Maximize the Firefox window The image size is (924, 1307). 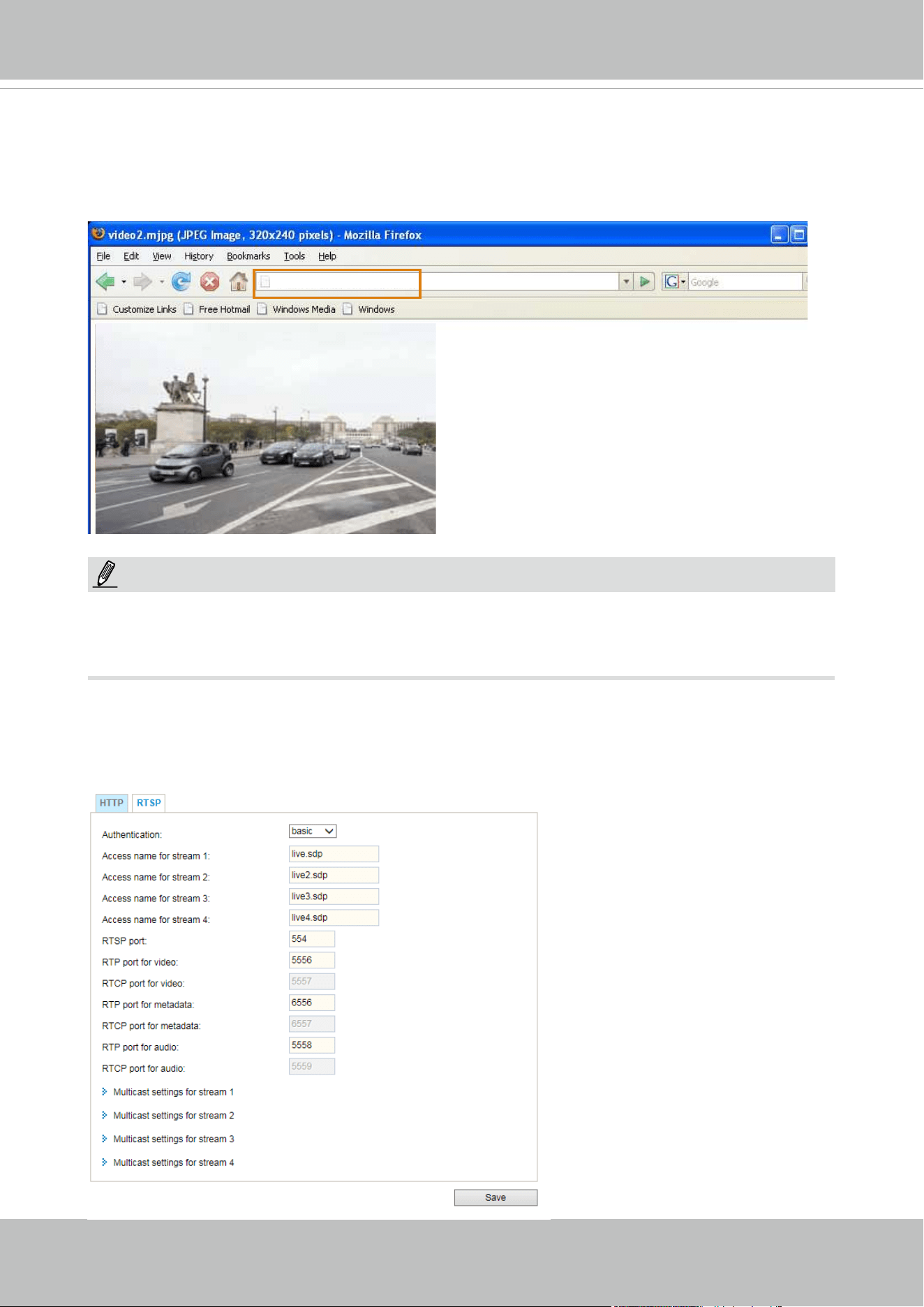point(799,235)
